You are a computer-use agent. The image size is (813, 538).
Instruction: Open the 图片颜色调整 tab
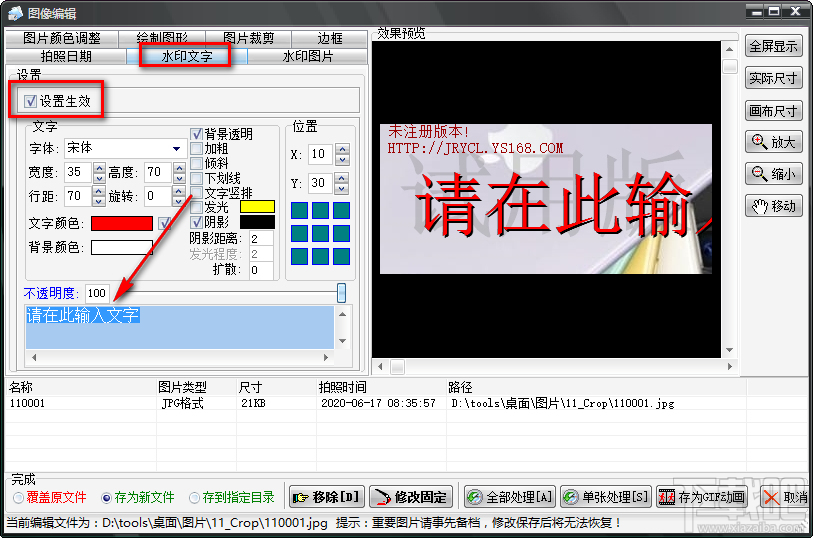click(x=62, y=38)
